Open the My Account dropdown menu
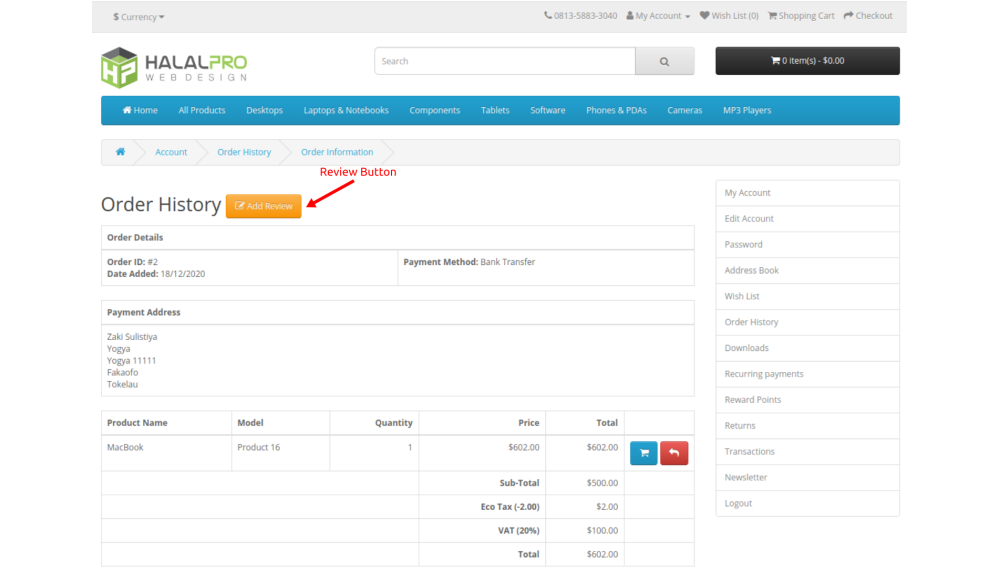 click(658, 16)
